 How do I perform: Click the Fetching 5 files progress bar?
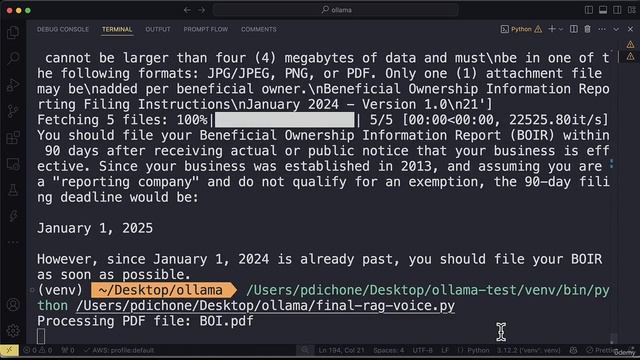tap(284, 120)
